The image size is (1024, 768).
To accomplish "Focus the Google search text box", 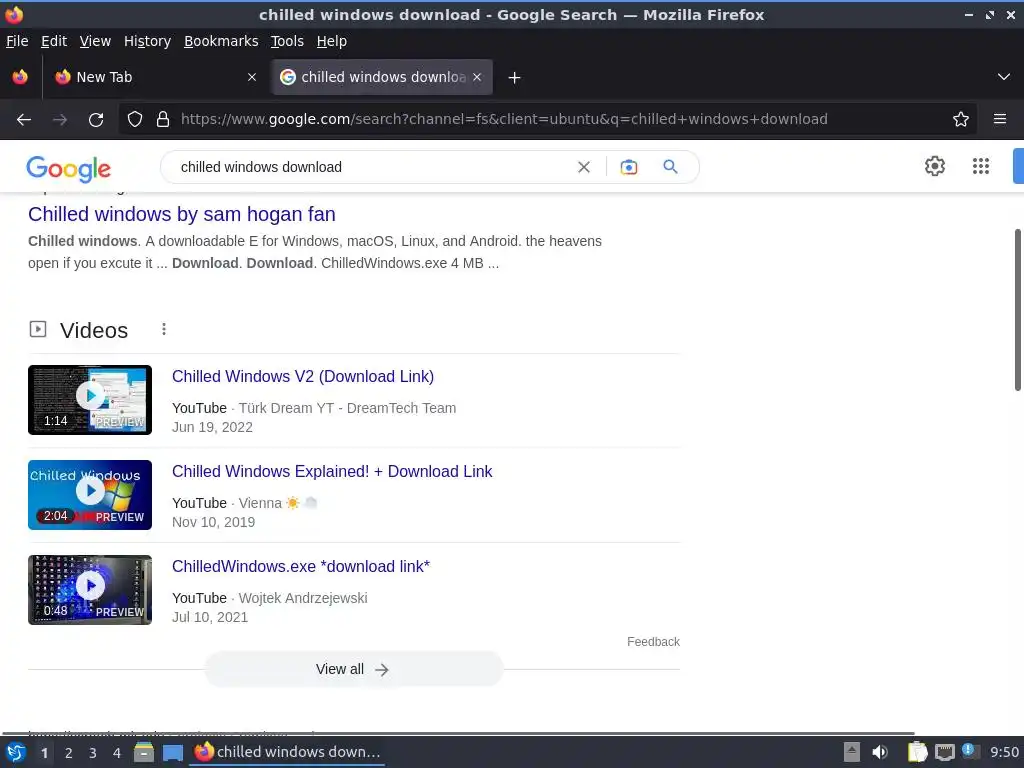I will (372, 167).
